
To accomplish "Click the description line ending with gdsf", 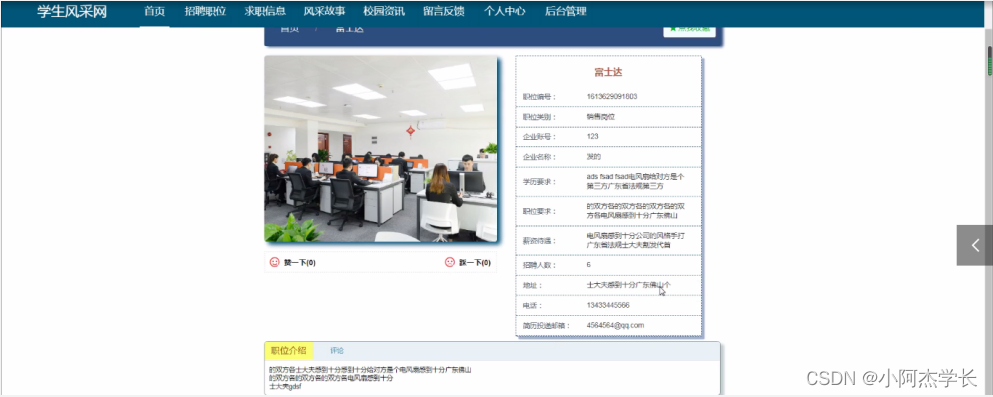I will point(285,386).
